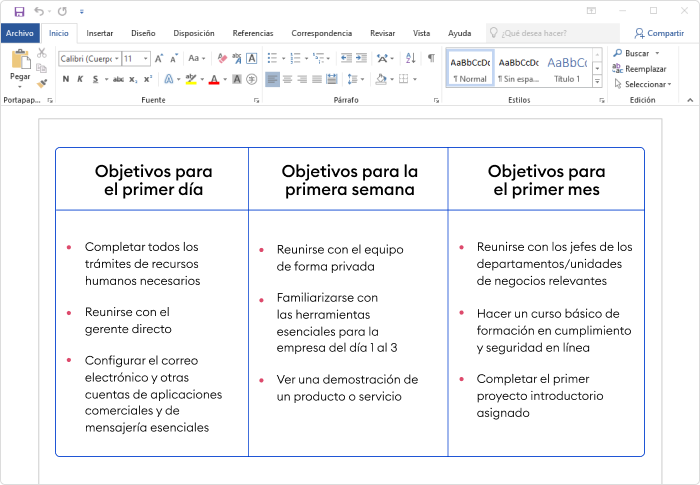Image resolution: width=700 pixels, height=485 pixels.
Task: Open the font color palette arrow
Action: pos(225,79)
